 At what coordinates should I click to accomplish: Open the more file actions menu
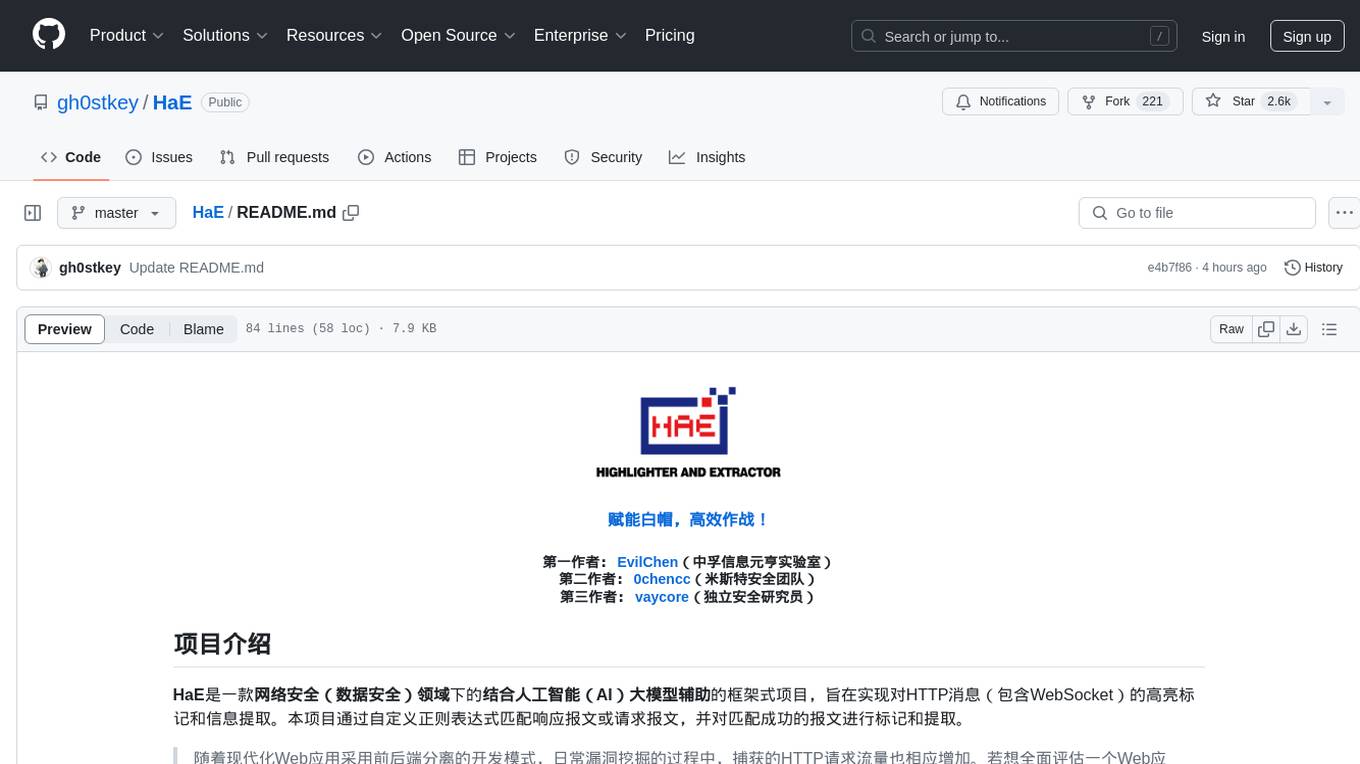pyautogui.click(x=1344, y=213)
